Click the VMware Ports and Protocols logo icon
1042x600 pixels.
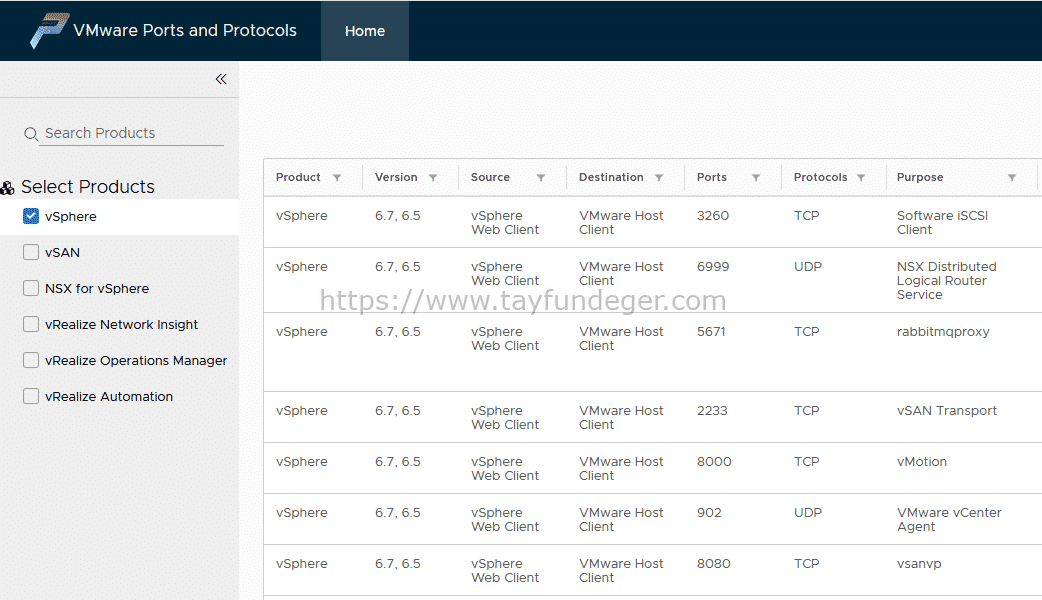point(50,31)
